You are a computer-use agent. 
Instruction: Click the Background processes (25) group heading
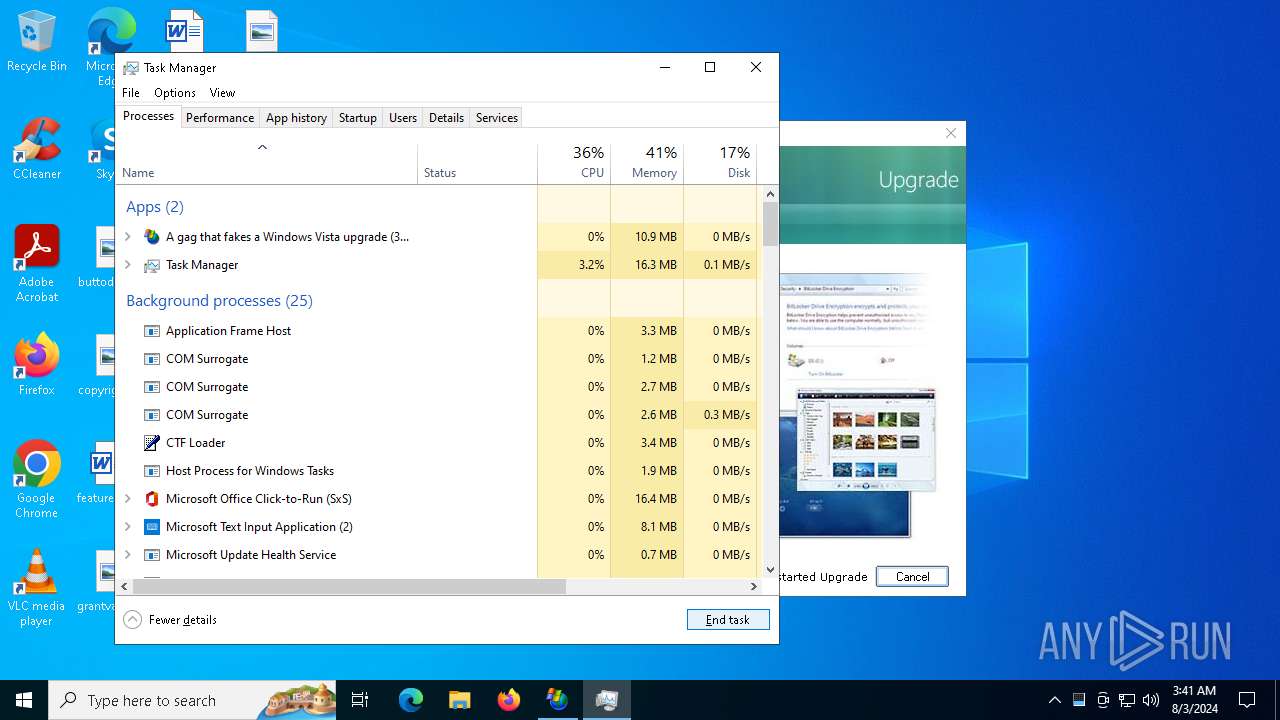coord(219,300)
